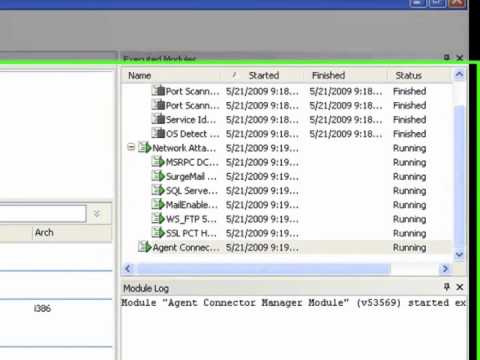Click the i386 value in Arch column

(x=42, y=308)
